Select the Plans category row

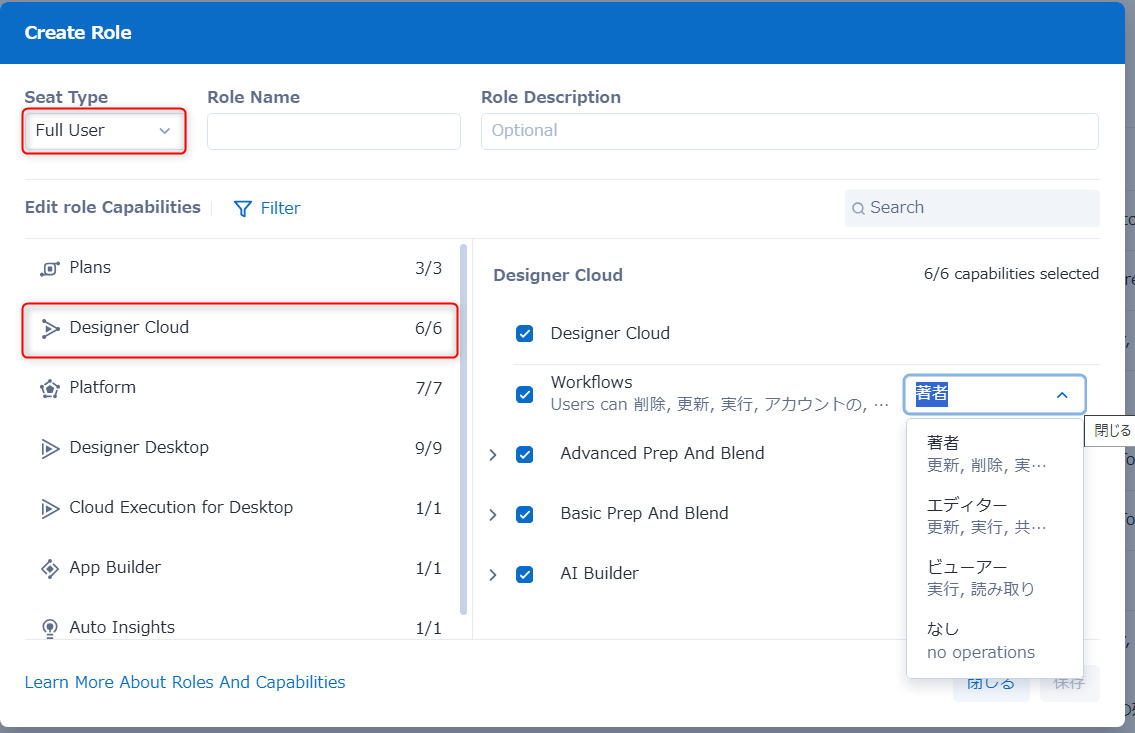tap(240, 268)
